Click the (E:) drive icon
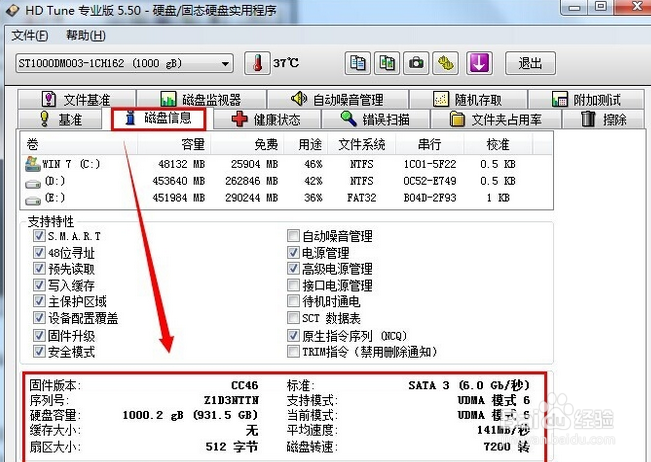Image resolution: width=651 pixels, height=462 pixels. tap(32, 200)
